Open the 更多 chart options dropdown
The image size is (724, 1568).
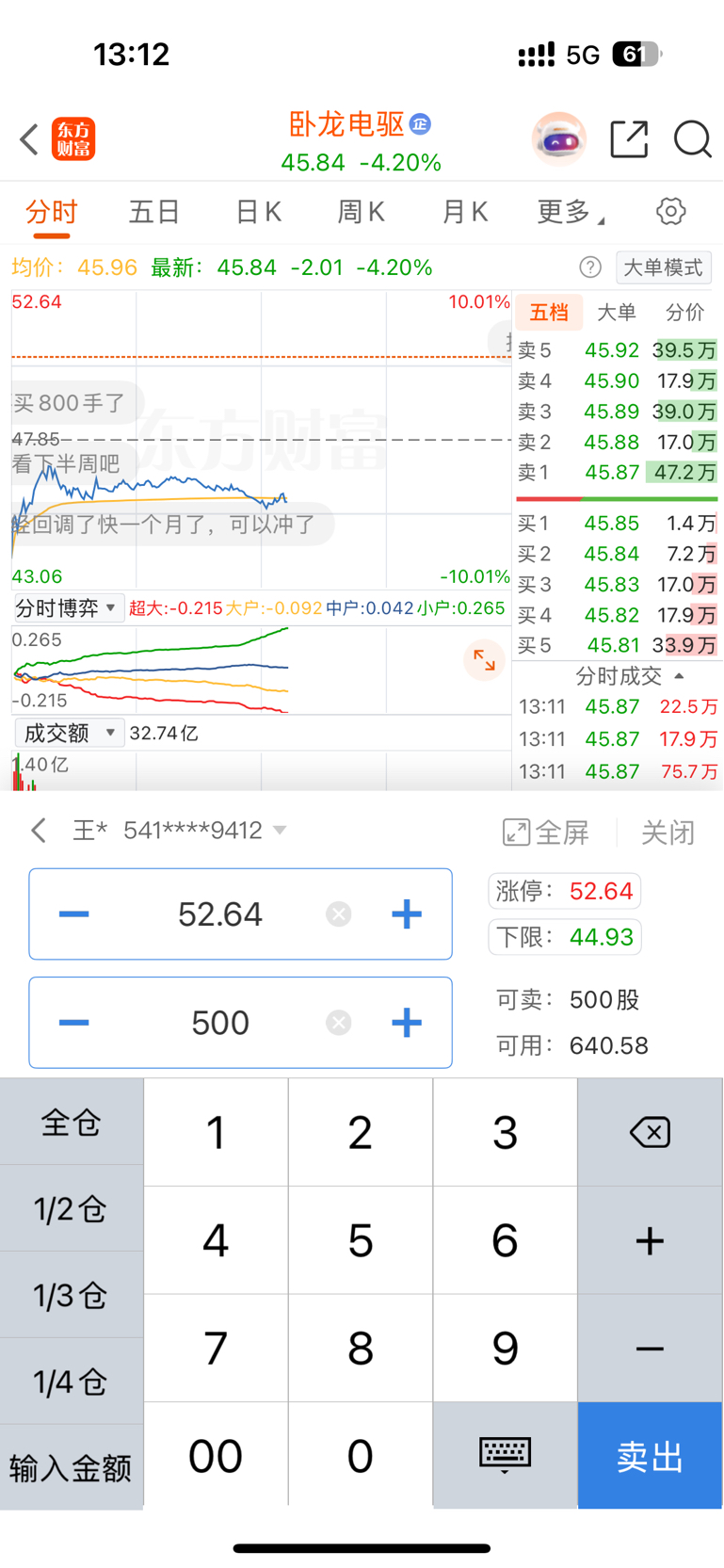pyautogui.click(x=571, y=211)
